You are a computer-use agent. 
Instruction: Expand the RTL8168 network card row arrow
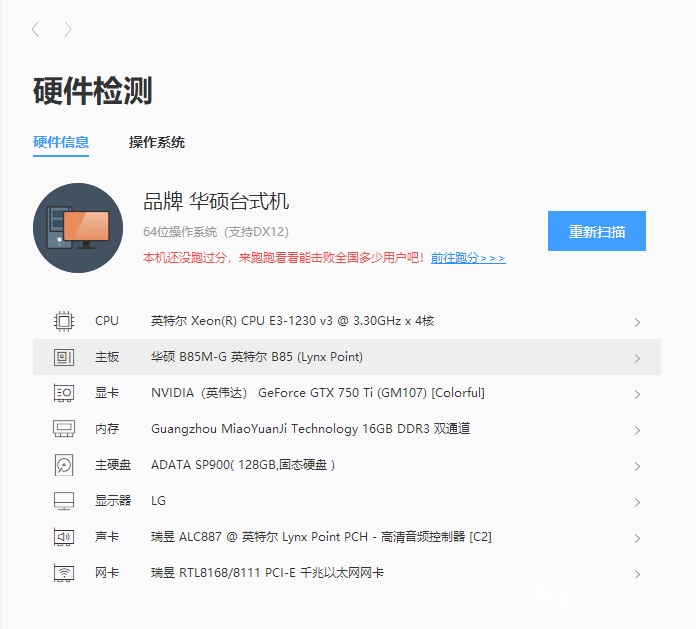637,574
